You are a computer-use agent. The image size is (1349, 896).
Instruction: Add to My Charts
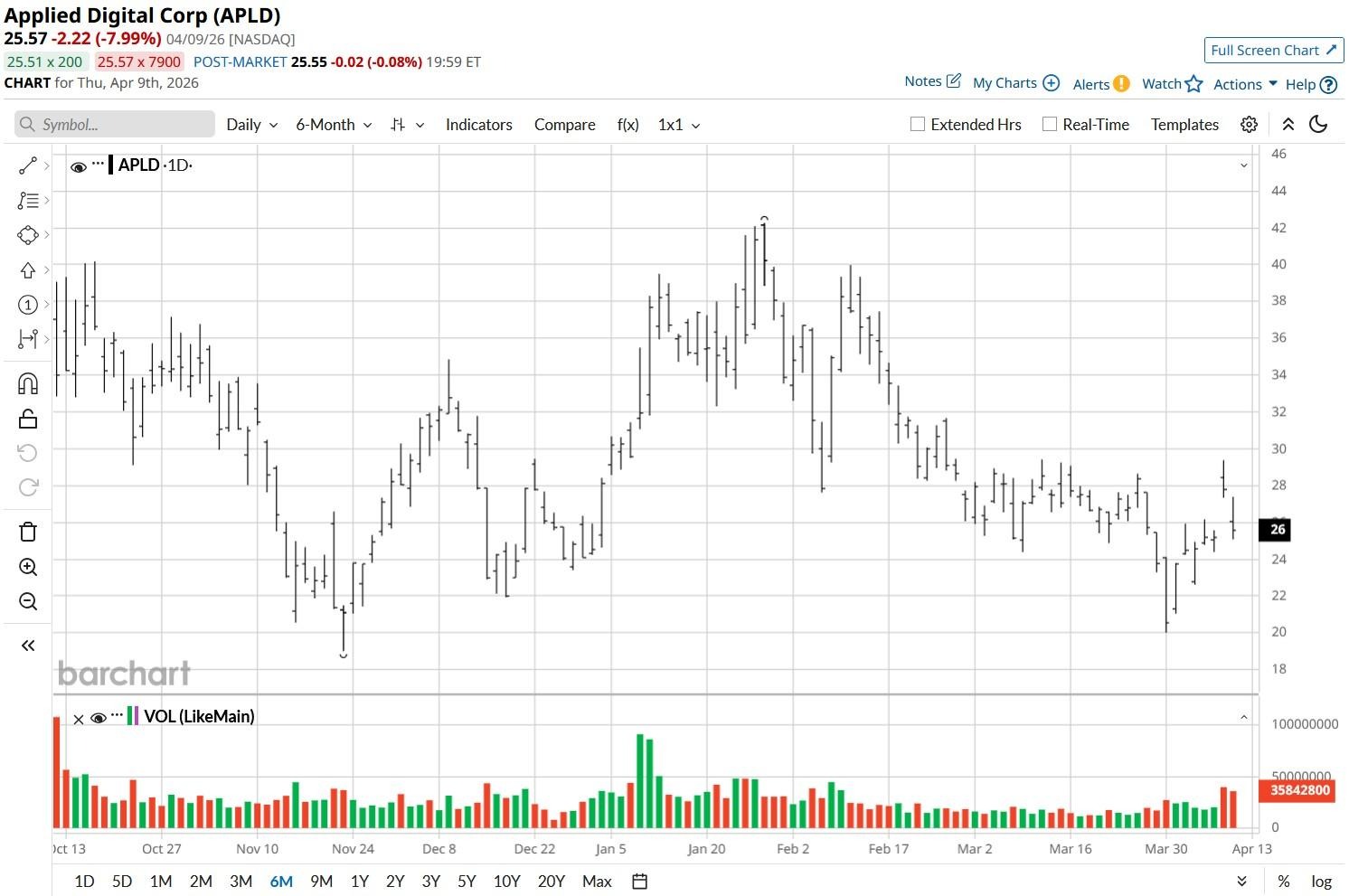(1016, 83)
